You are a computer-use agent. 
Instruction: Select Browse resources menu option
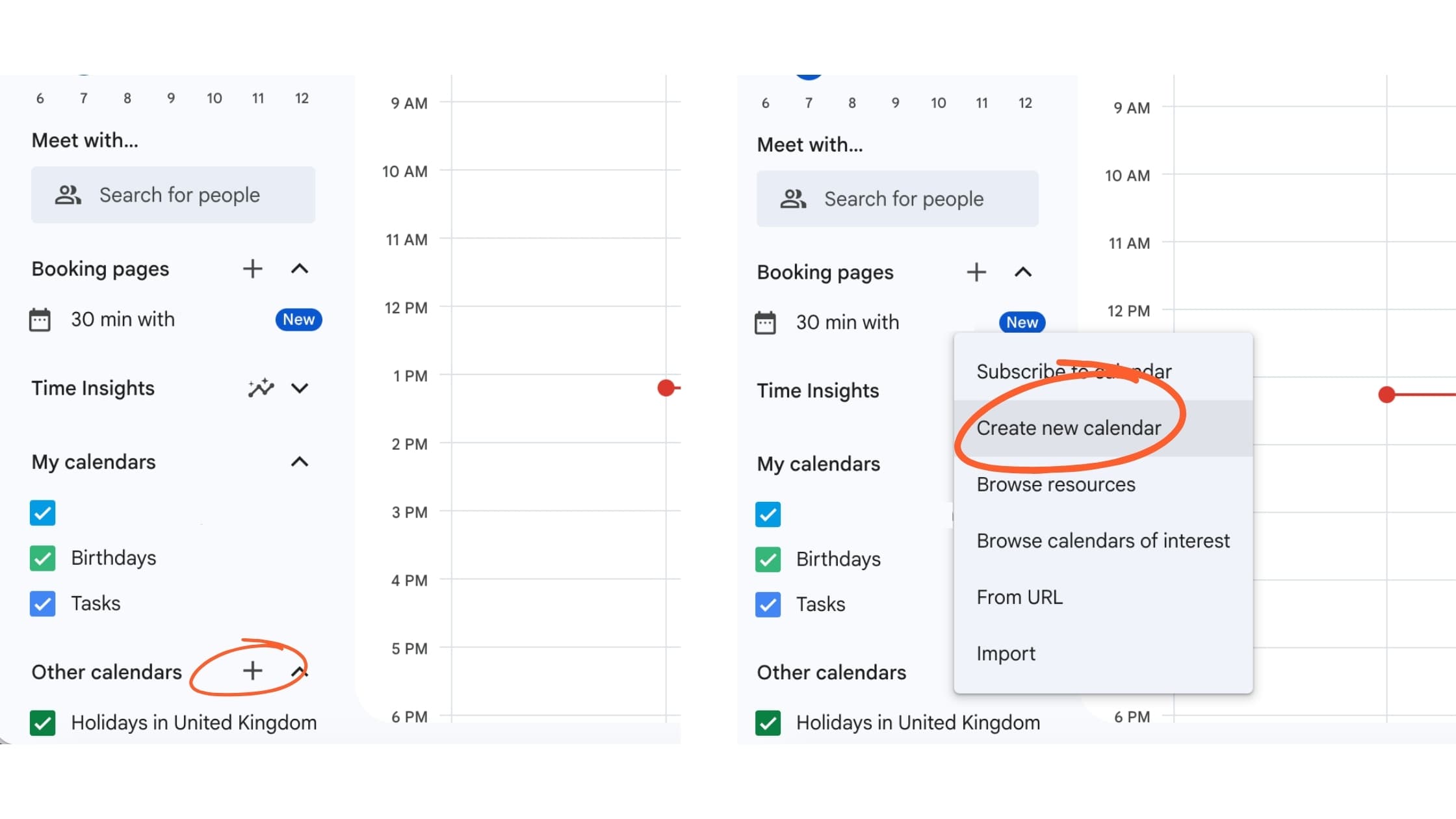[1103, 484]
